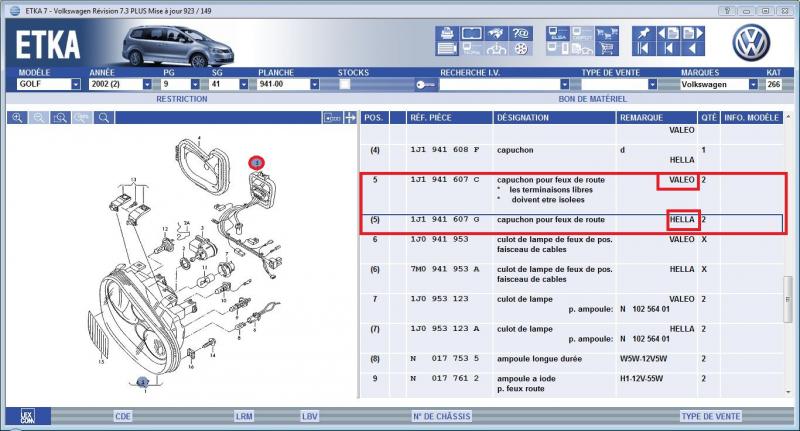Open the single shopping cart icon

607,48
